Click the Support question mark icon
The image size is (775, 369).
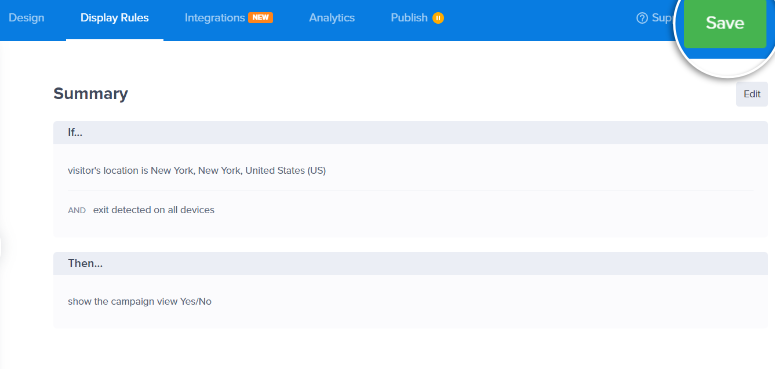pyautogui.click(x=642, y=18)
